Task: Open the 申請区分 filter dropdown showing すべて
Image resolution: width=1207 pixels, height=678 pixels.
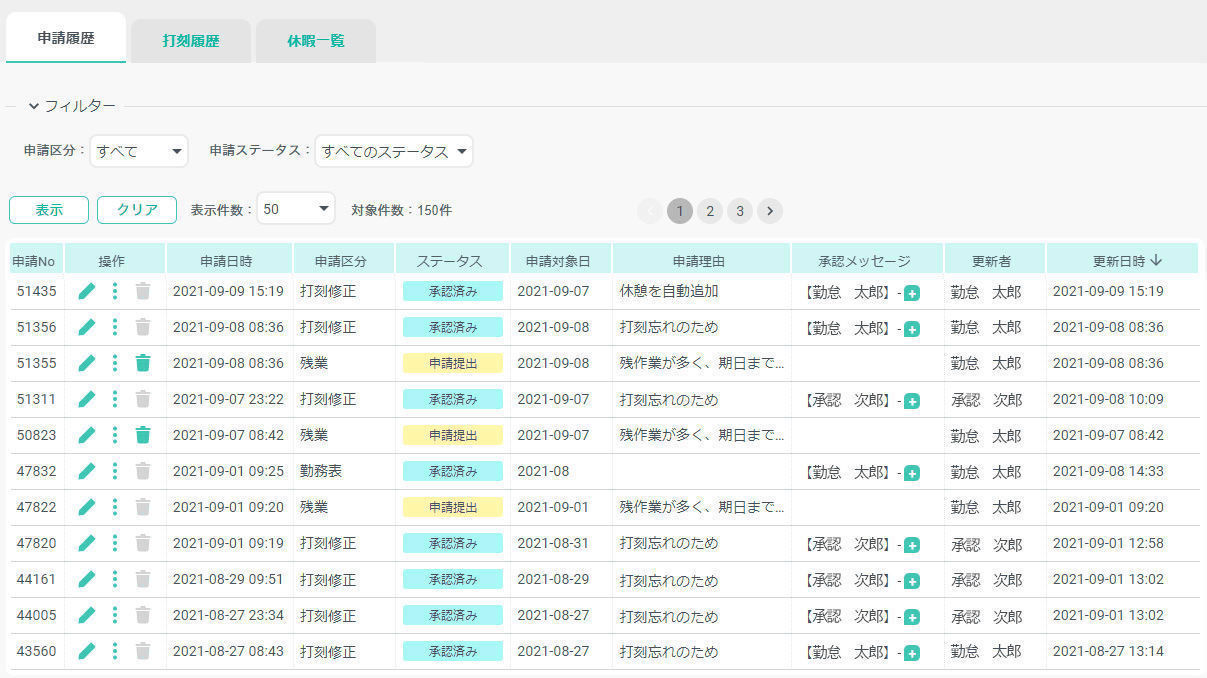Action: 138,151
